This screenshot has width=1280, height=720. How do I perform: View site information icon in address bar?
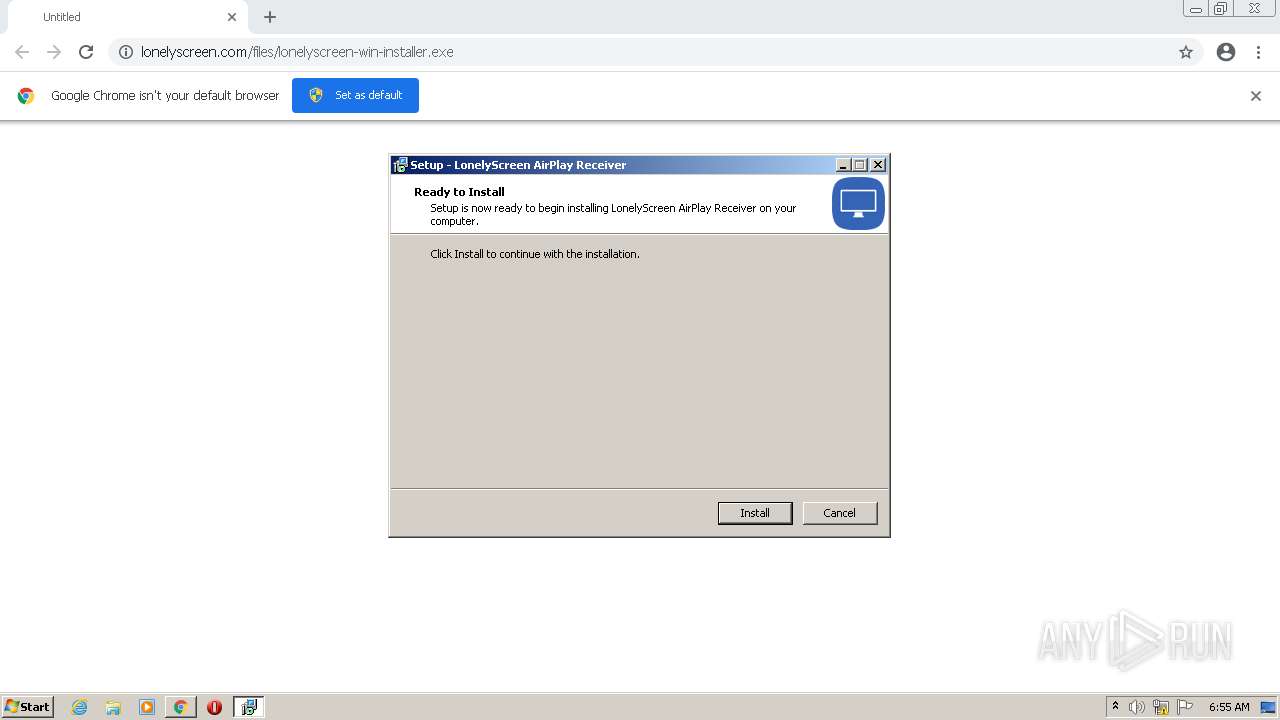coord(126,52)
